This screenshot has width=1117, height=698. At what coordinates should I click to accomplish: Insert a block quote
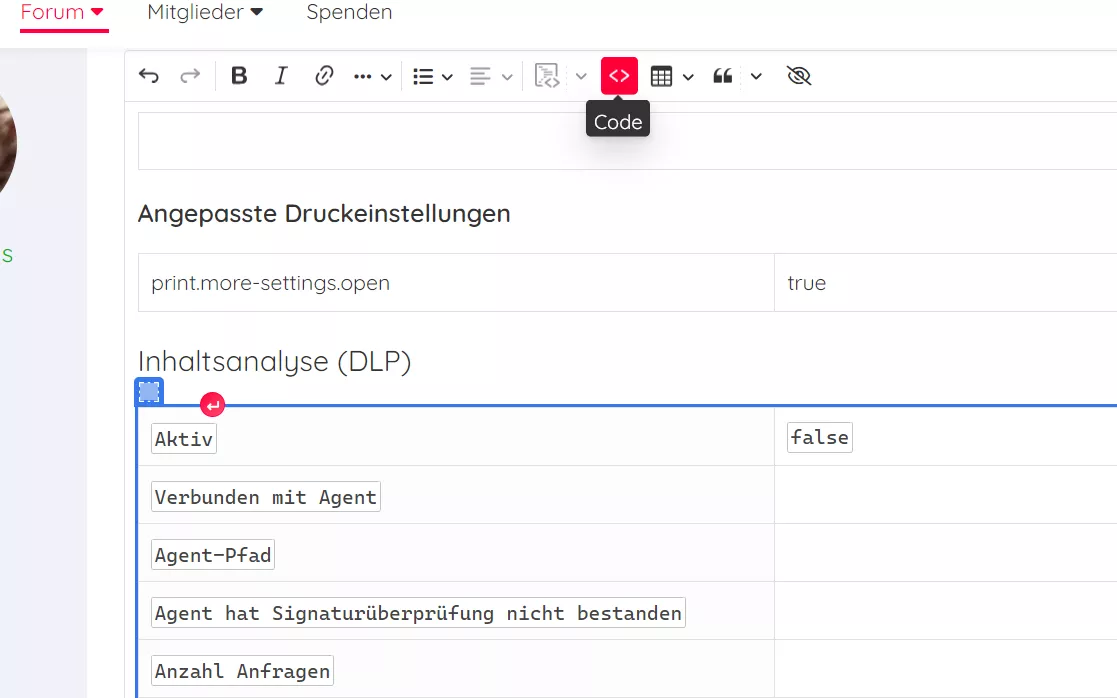[722, 76]
